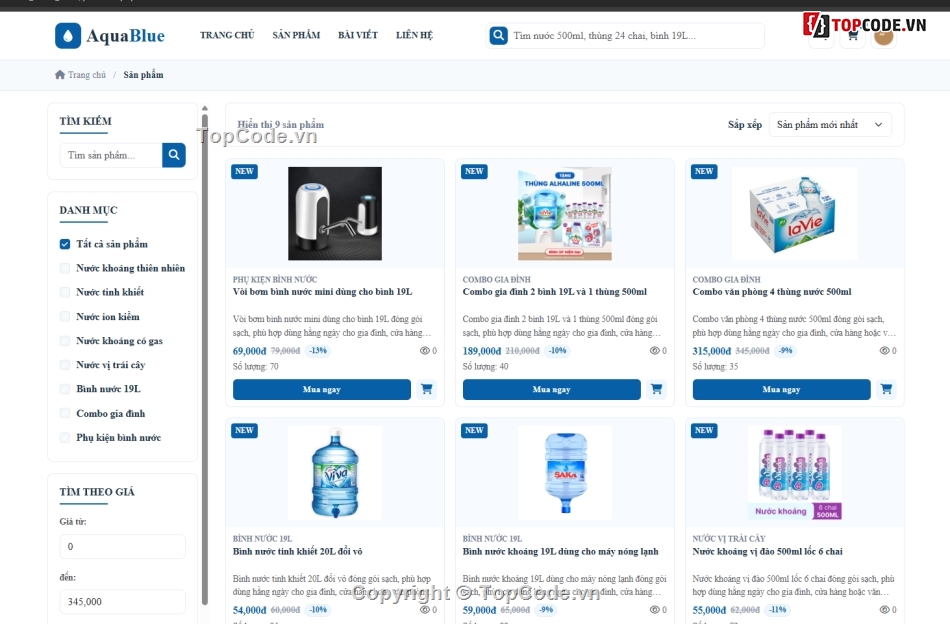Screen dimensions: 950x624
Task: Open BÀI VIẾT menu
Action: pyautogui.click(x=357, y=35)
